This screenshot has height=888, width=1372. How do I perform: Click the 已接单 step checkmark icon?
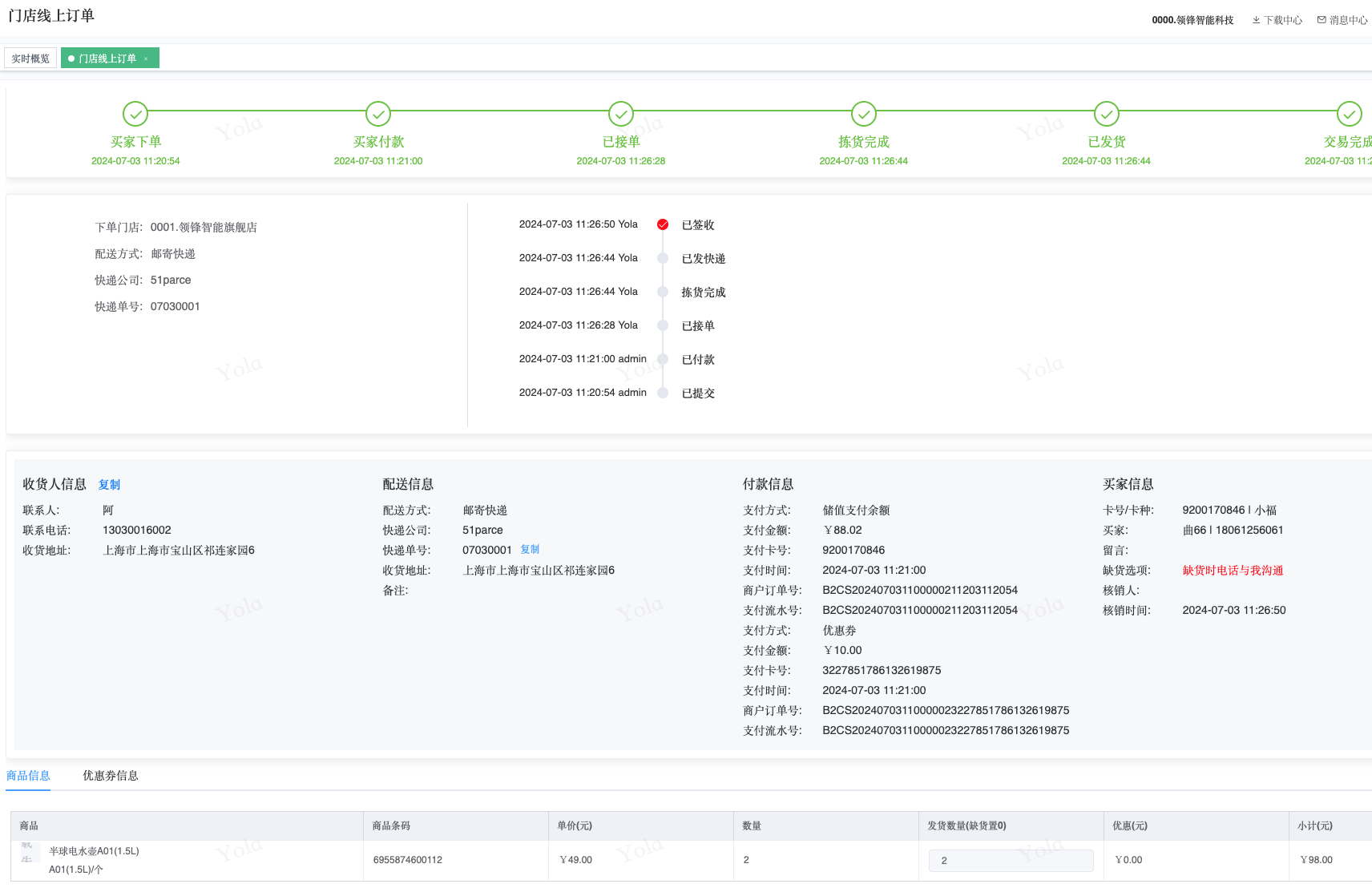[x=621, y=114]
